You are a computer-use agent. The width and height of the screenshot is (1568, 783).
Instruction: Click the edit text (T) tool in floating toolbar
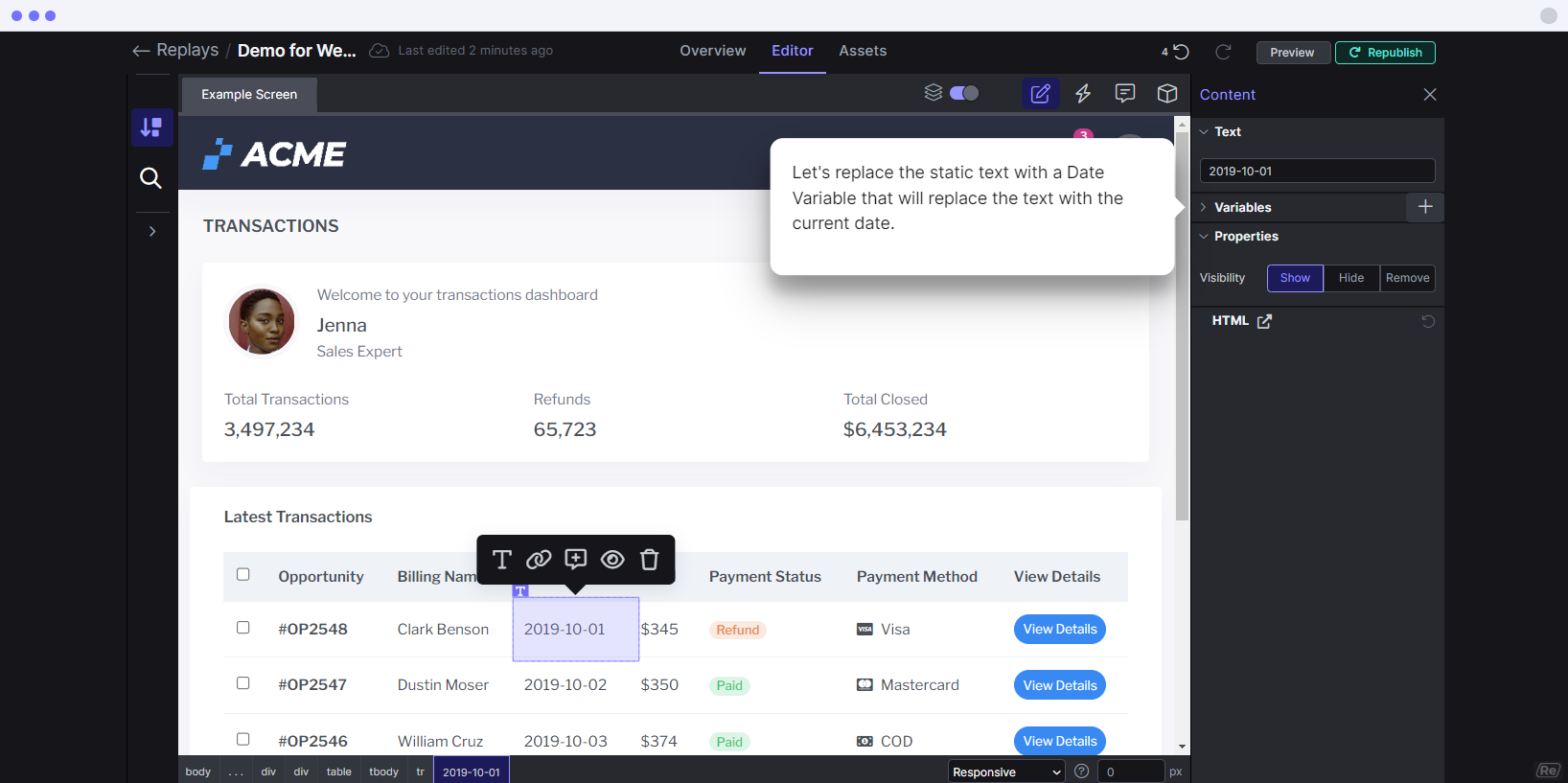[x=501, y=560]
